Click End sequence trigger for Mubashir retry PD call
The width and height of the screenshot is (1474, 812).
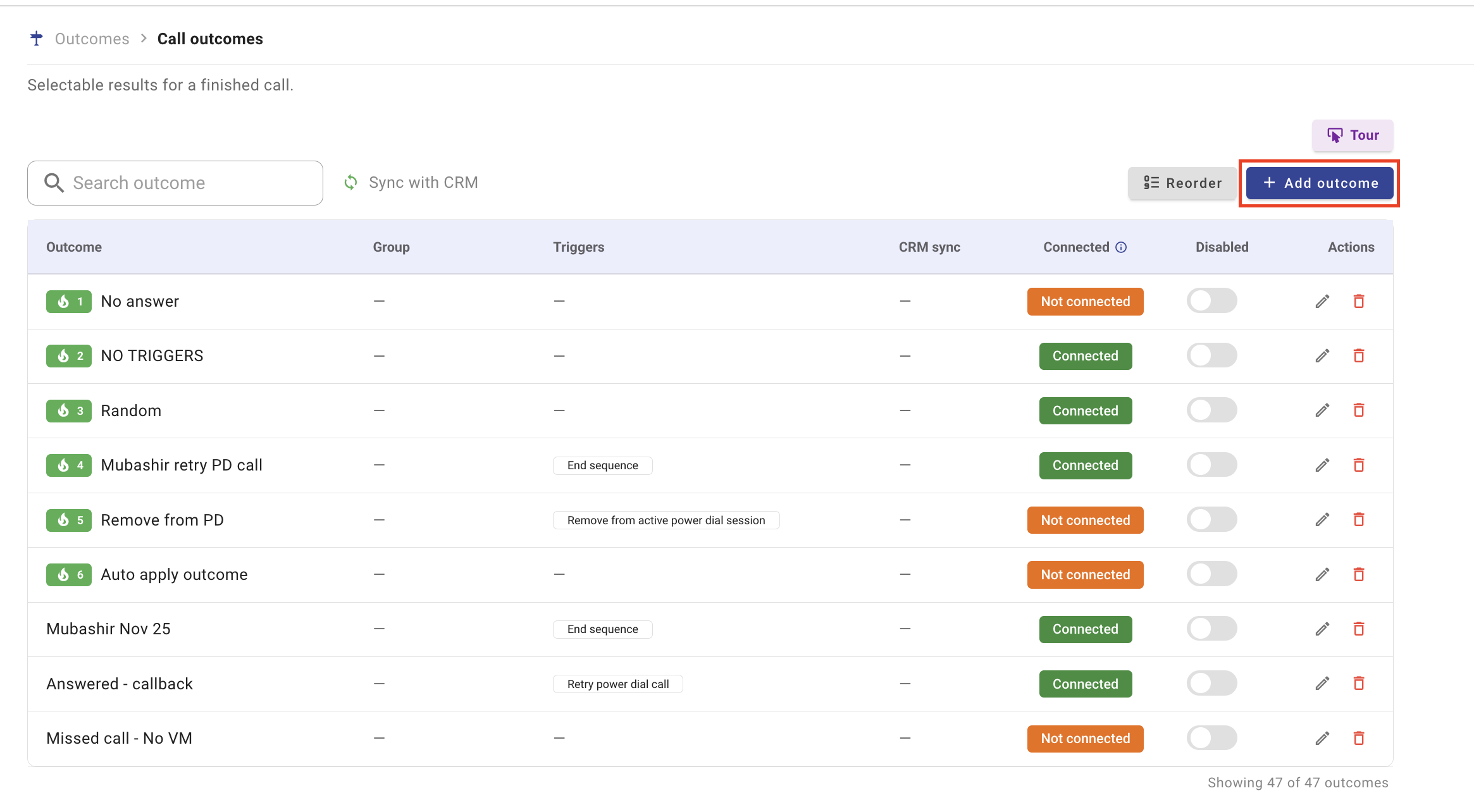[603, 465]
